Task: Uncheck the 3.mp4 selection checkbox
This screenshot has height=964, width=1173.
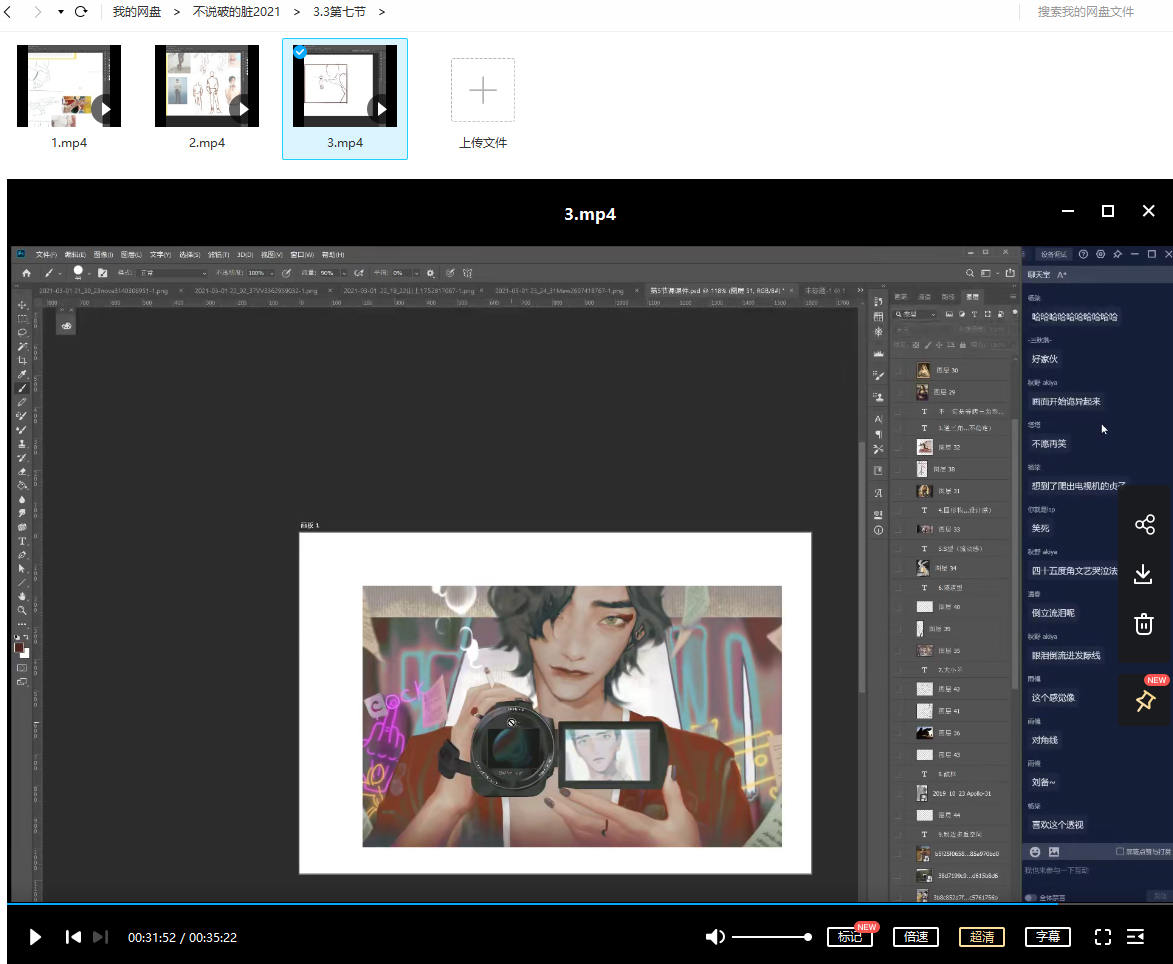Action: tap(300, 52)
